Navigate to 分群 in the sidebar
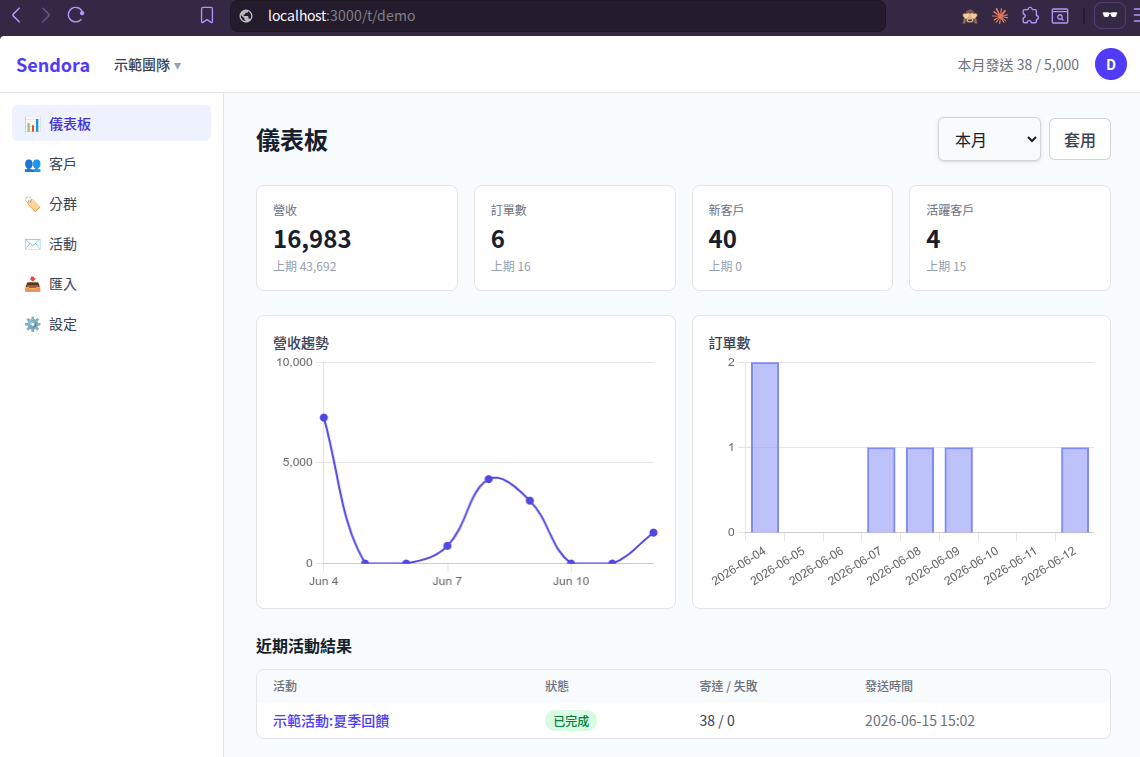This screenshot has height=757, width=1140. [111, 204]
